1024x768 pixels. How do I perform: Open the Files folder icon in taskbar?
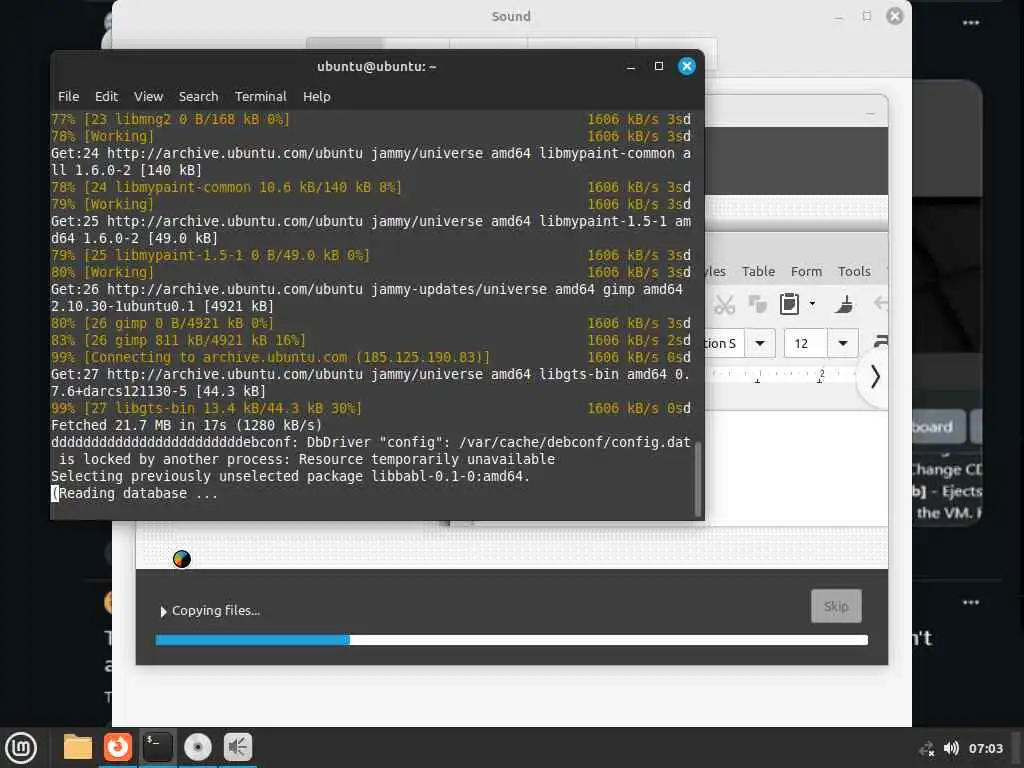(77, 747)
